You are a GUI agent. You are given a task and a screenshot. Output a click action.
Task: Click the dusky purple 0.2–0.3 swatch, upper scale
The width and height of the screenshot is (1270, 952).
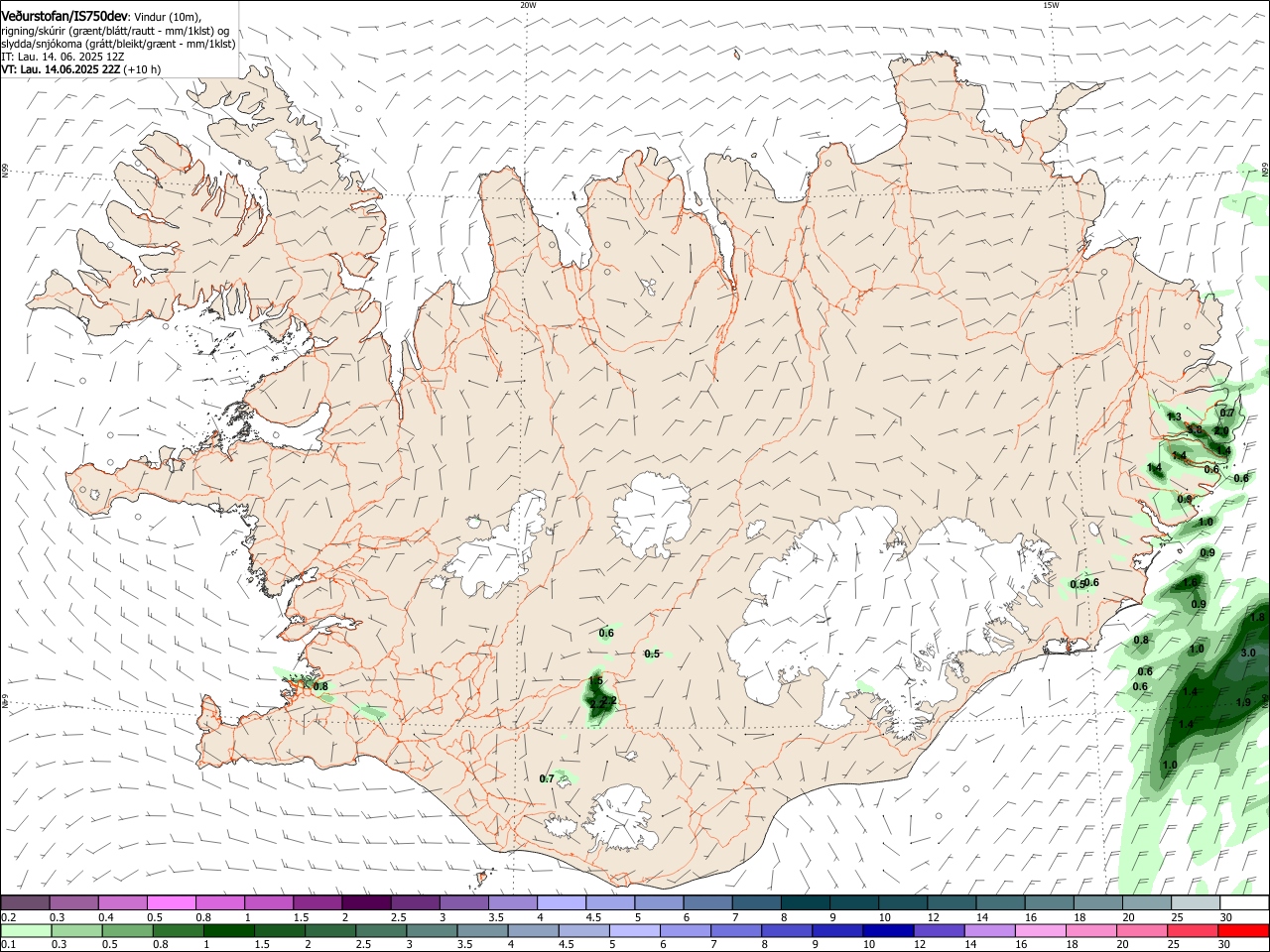point(25,902)
